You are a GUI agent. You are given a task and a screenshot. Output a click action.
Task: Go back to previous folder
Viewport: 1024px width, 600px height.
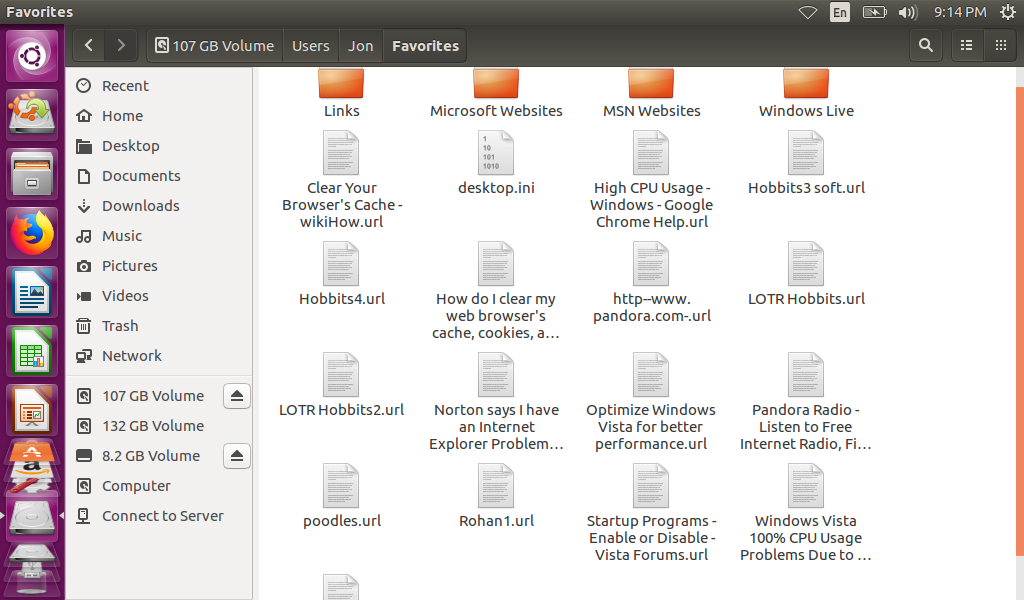tap(89, 45)
